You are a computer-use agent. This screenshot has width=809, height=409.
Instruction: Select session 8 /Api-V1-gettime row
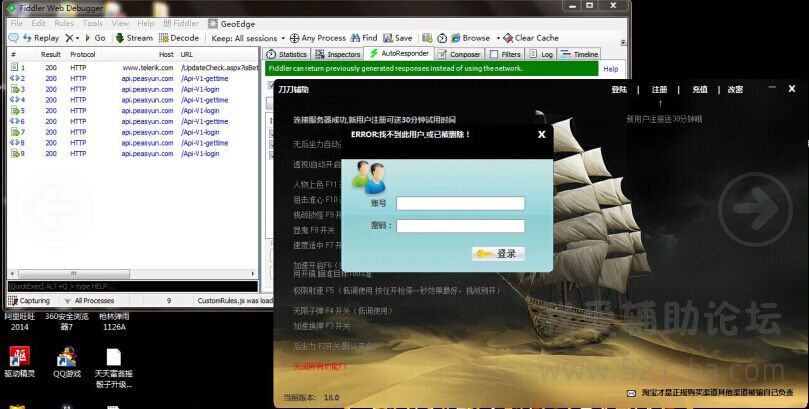[x=133, y=143]
